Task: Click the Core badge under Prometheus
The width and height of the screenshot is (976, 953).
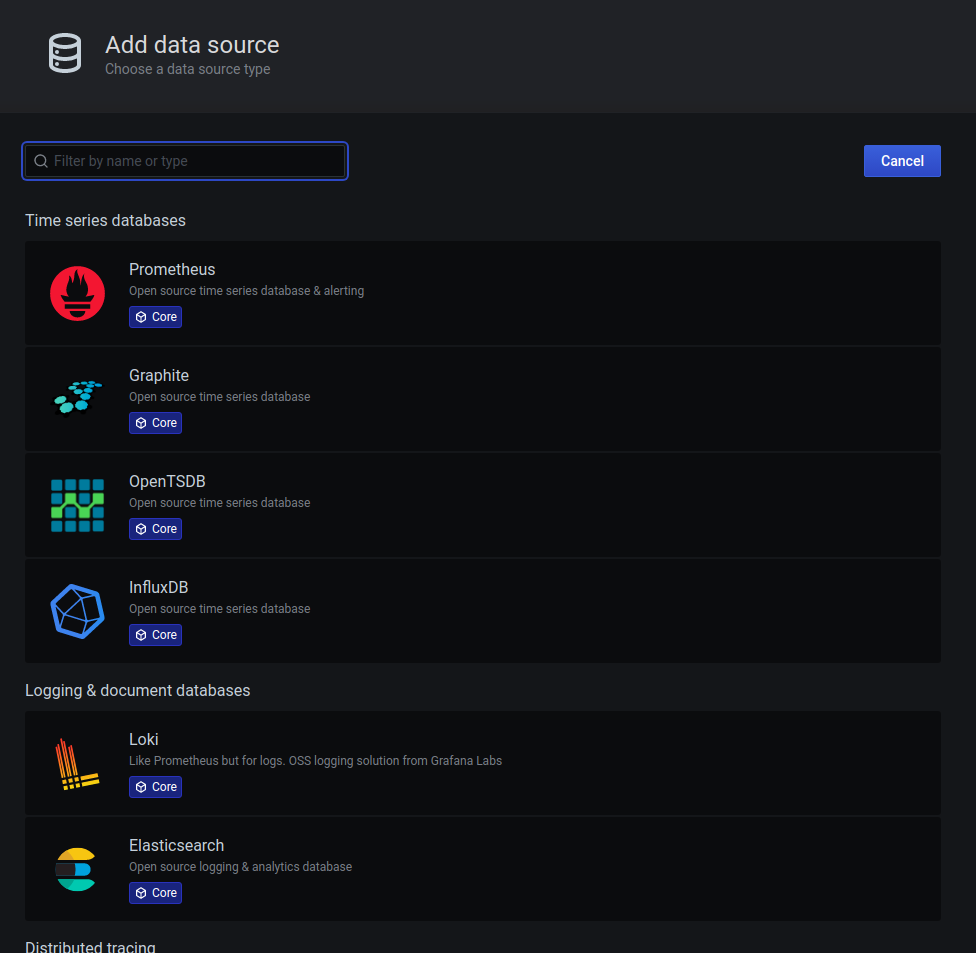Action: click(156, 317)
